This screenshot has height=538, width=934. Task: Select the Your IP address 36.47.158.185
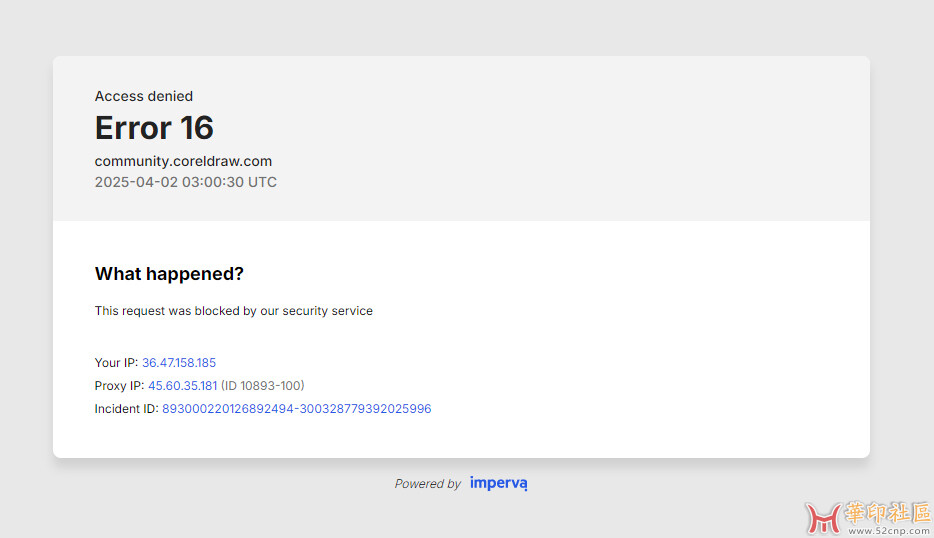pos(179,363)
